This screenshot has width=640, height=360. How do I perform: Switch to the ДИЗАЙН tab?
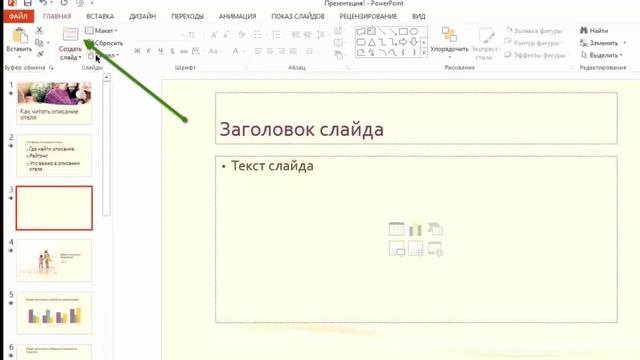(142, 16)
